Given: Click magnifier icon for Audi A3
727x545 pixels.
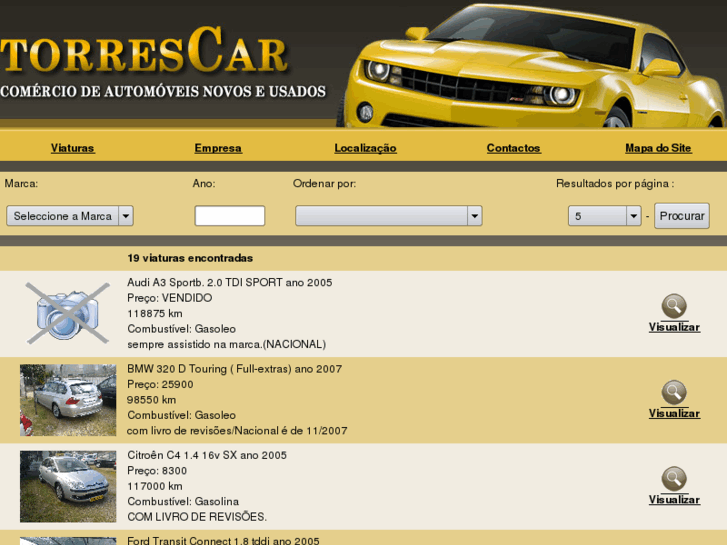Looking at the screenshot, I should (x=674, y=306).
